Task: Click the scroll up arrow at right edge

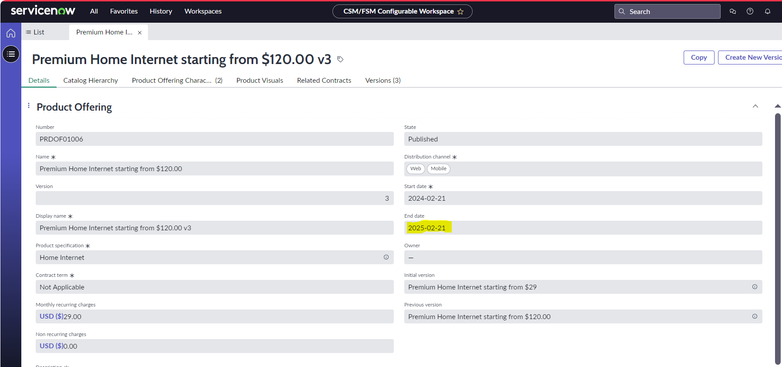Action: (777, 106)
